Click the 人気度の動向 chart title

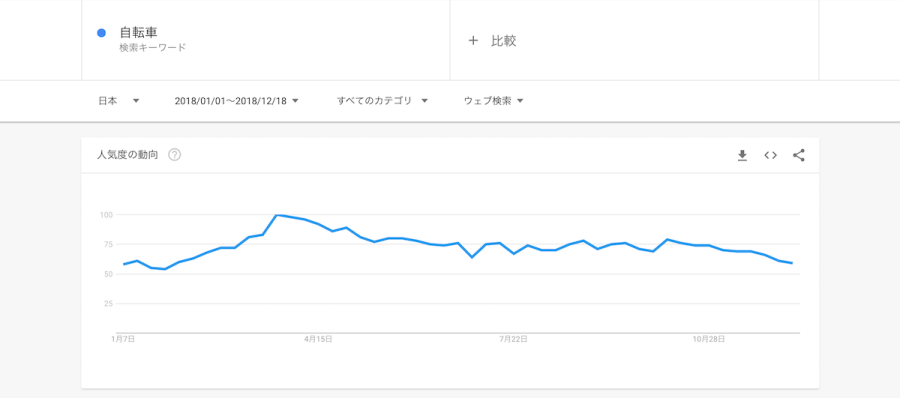127,155
